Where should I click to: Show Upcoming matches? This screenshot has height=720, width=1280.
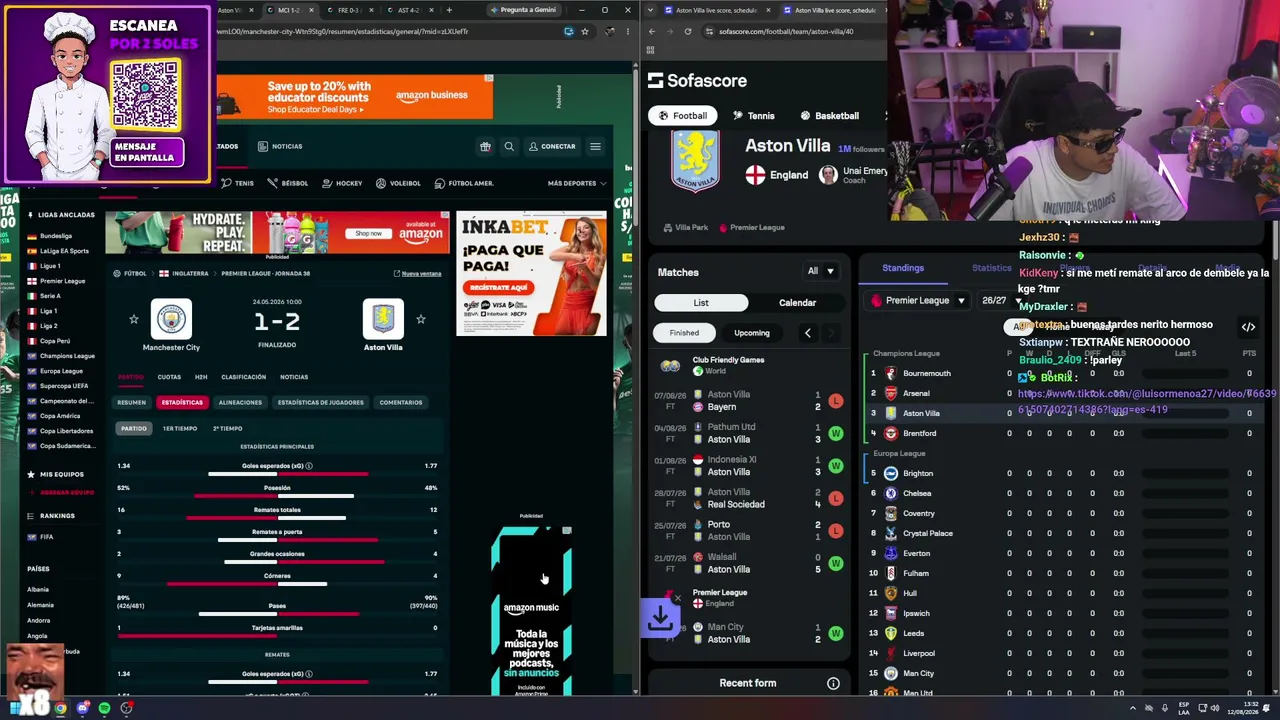point(752,333)
